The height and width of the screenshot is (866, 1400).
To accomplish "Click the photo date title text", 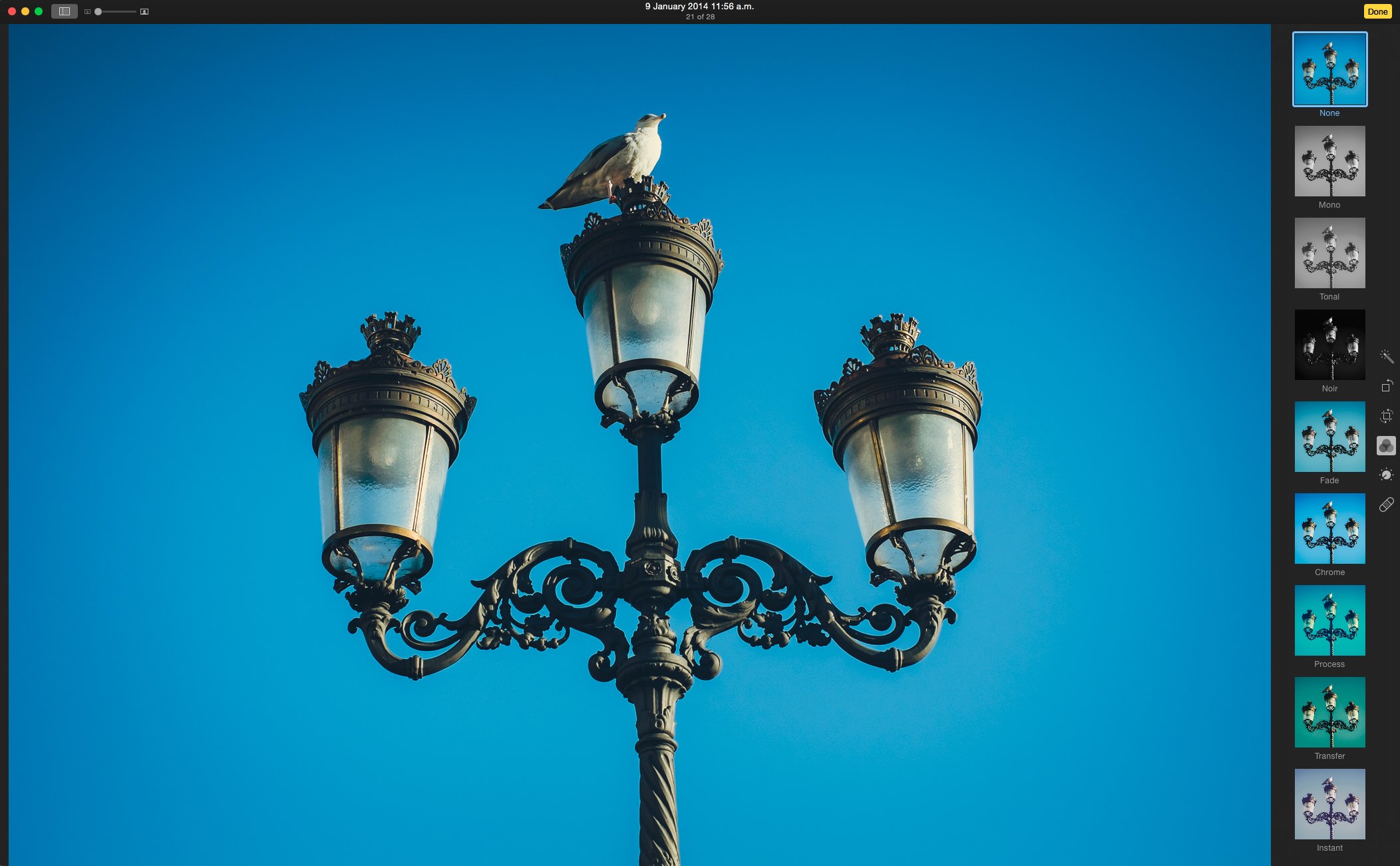I will point(699,6).
